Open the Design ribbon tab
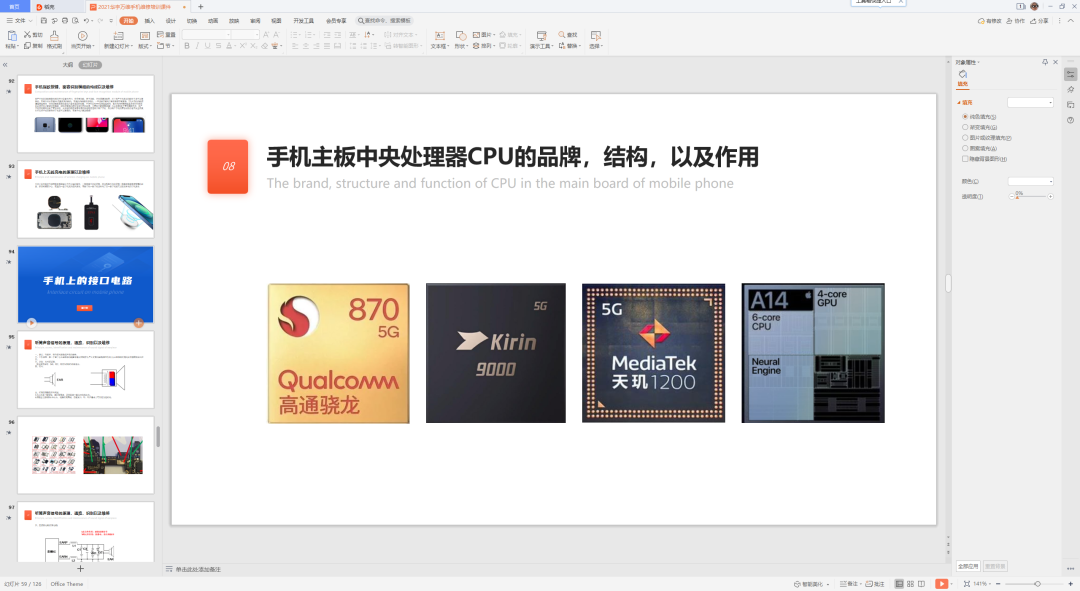 coord(171,21)
